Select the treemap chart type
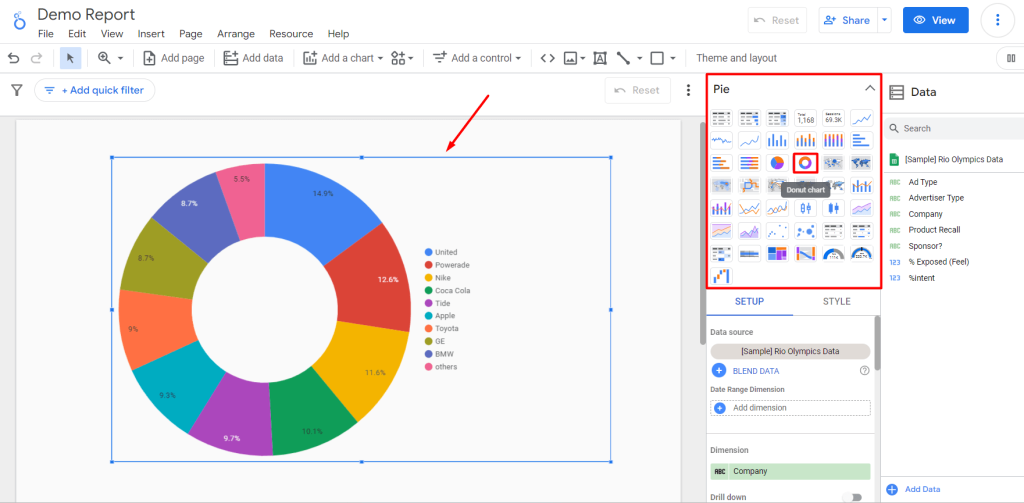The image size is (1024, 503). tap(777, 253)
